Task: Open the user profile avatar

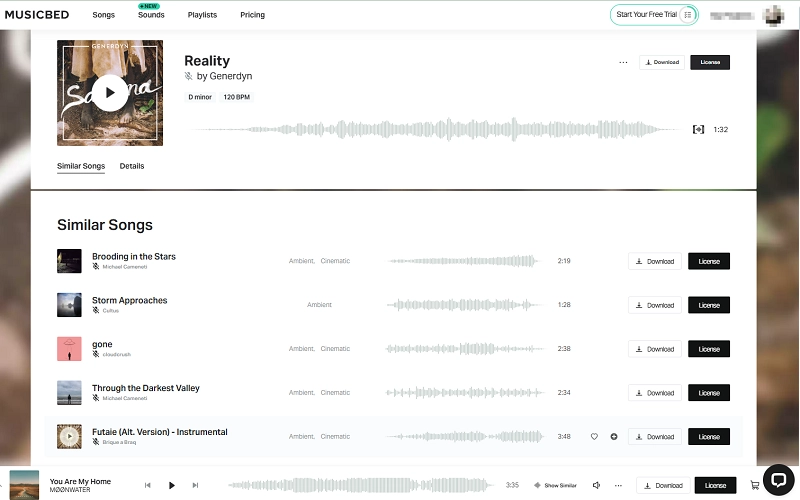Action: (x=773, y=15)
